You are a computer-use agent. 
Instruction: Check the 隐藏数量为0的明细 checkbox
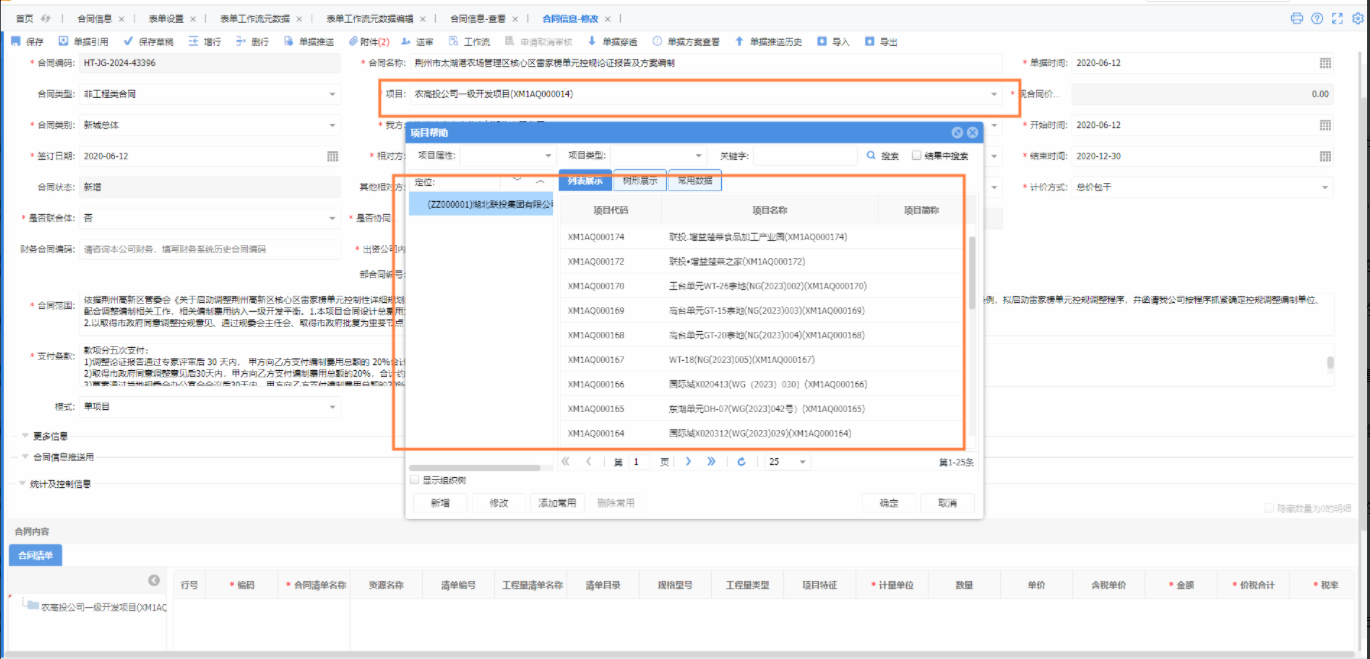[1270, 508]
